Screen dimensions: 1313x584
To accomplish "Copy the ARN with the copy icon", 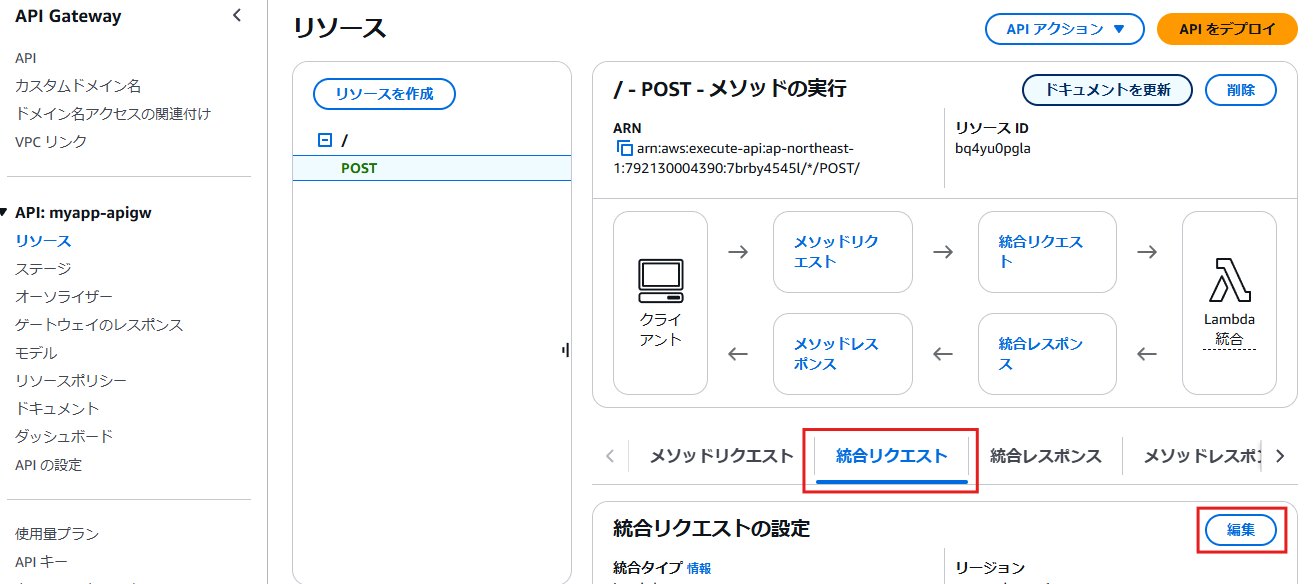I will pyautogui.click(x=625, y=149).
